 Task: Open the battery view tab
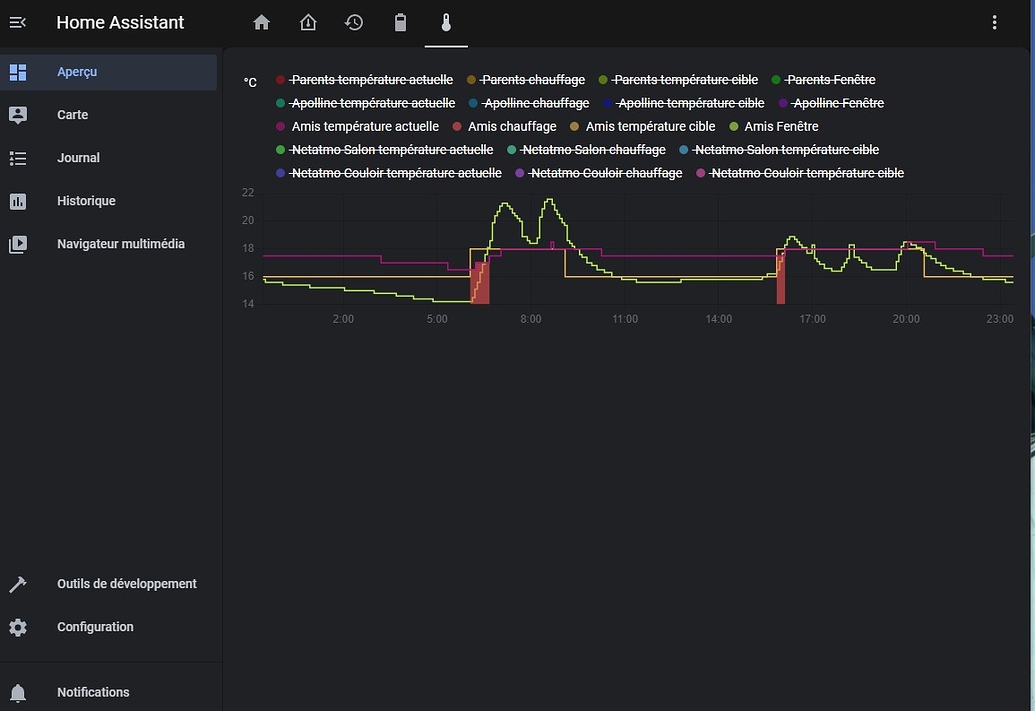(400, 22)
